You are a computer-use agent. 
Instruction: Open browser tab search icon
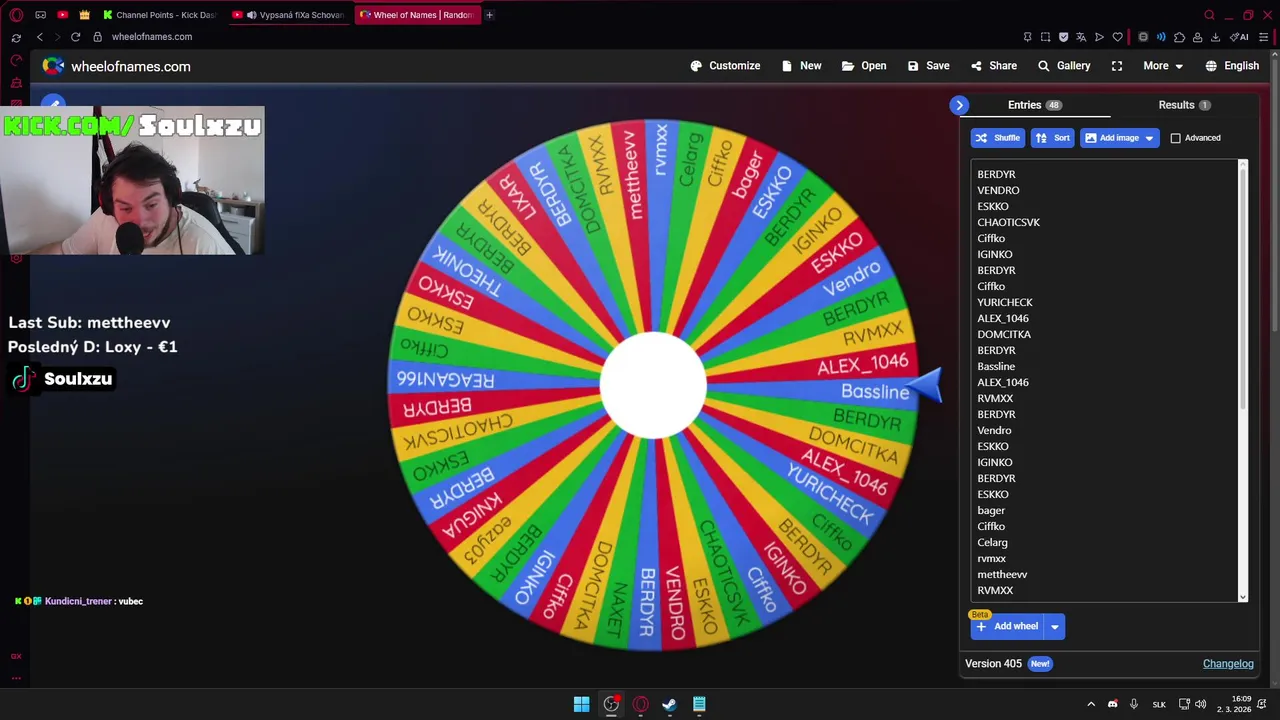click(1209, 15)
